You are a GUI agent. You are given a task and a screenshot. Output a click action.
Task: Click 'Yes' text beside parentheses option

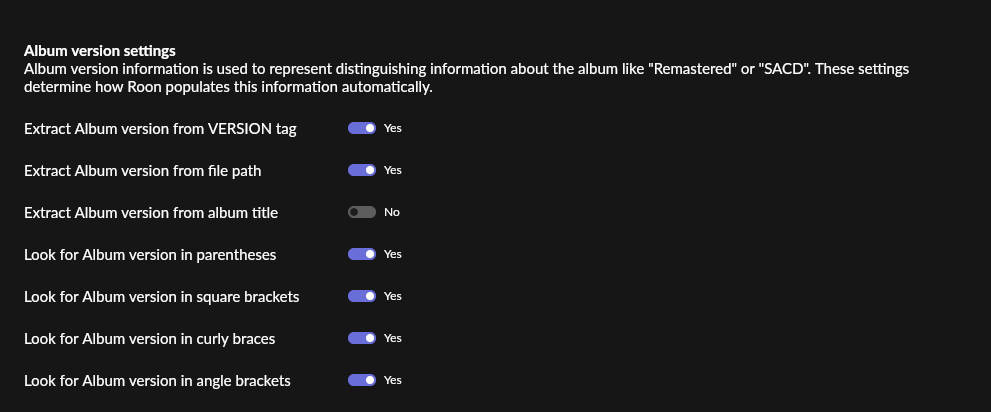coord(392,254)
